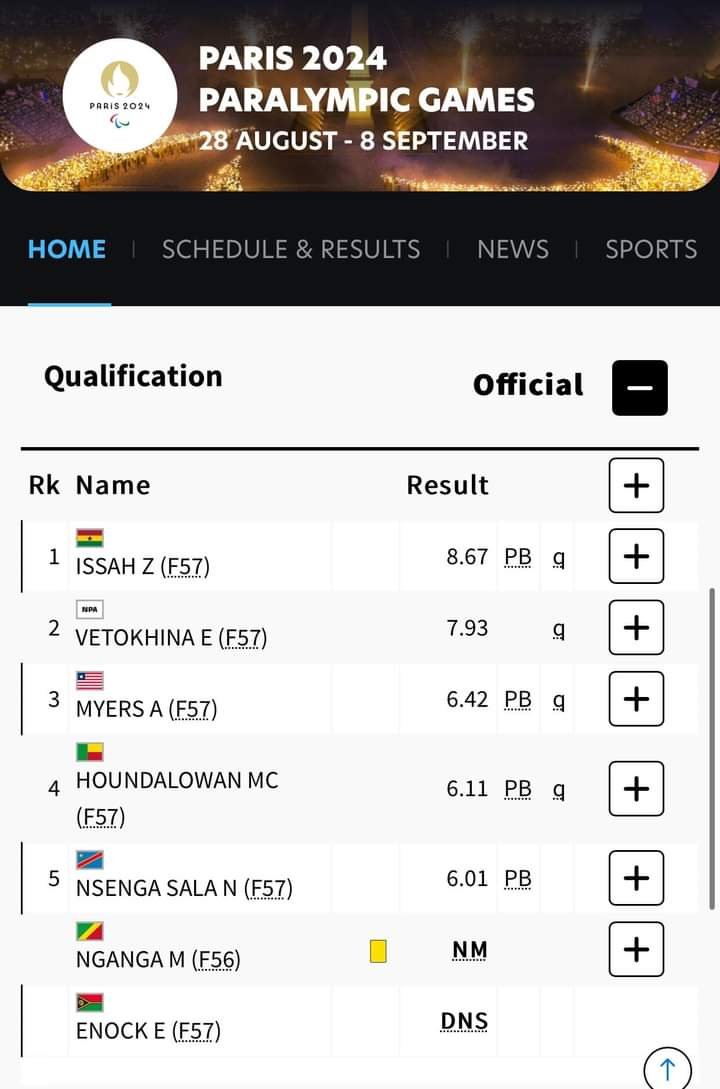The image size is (720, 1089).
Task: Expand details for Issah Z result
Action: (x=636, y=556)
